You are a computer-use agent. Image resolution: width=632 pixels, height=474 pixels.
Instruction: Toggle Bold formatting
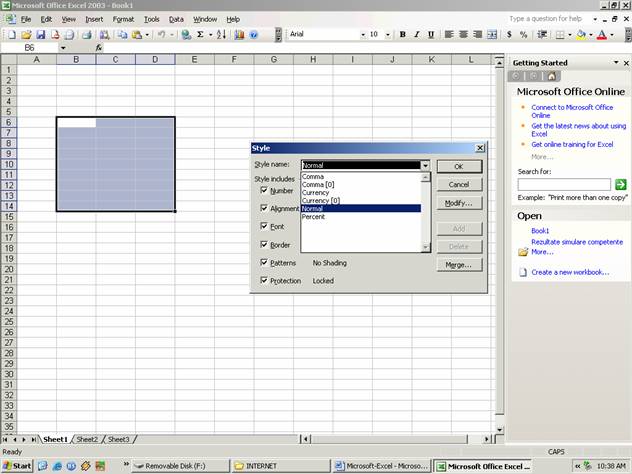(x=402, y=35)
